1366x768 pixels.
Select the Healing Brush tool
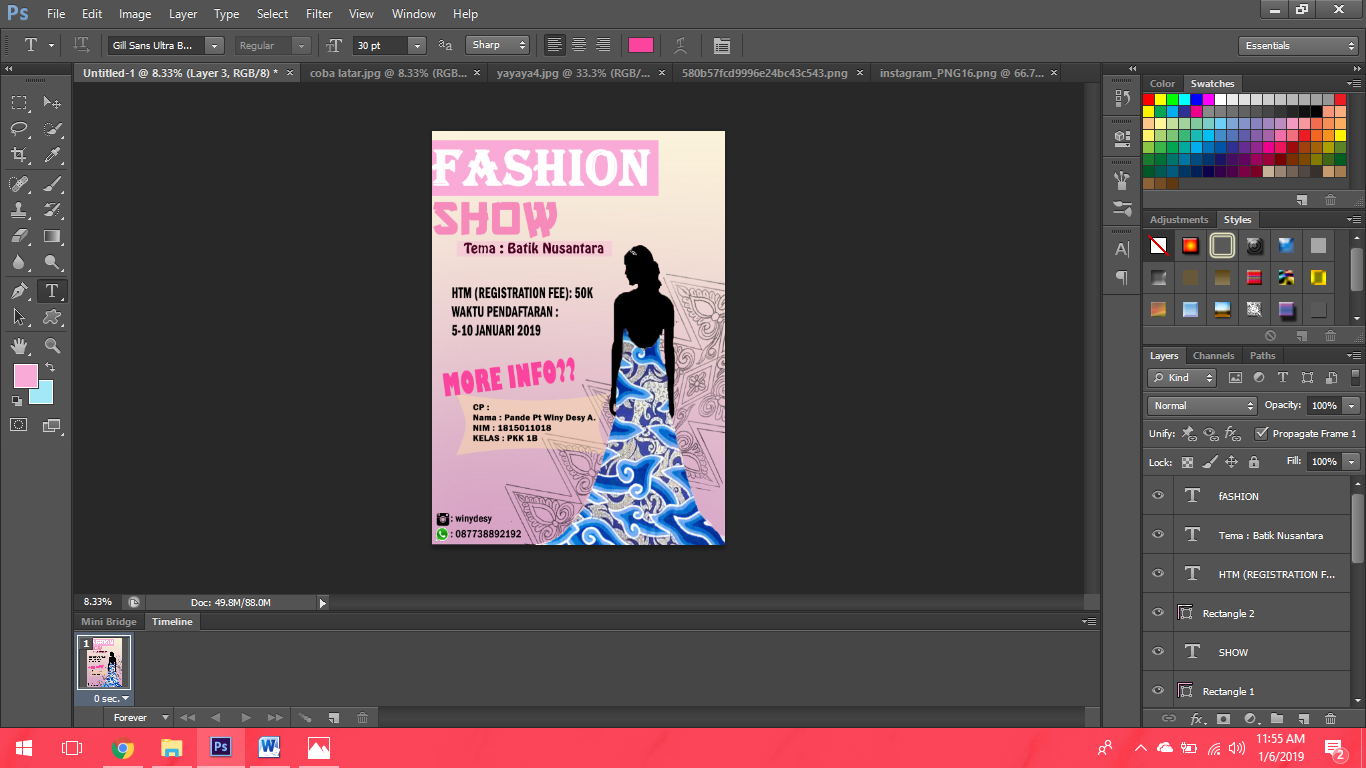pos(19,184)
